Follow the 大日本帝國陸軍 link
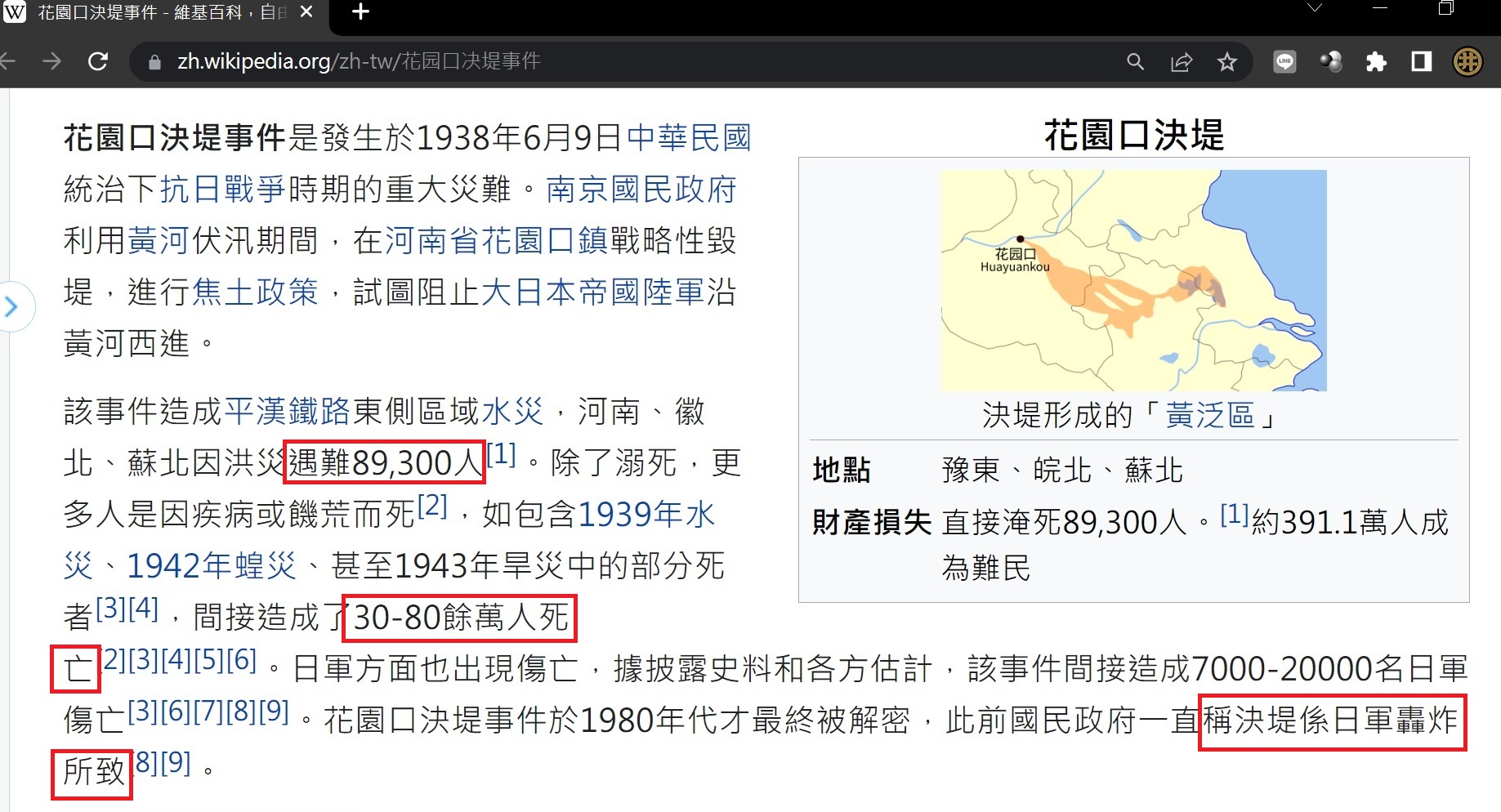 (x=593, y=292)
